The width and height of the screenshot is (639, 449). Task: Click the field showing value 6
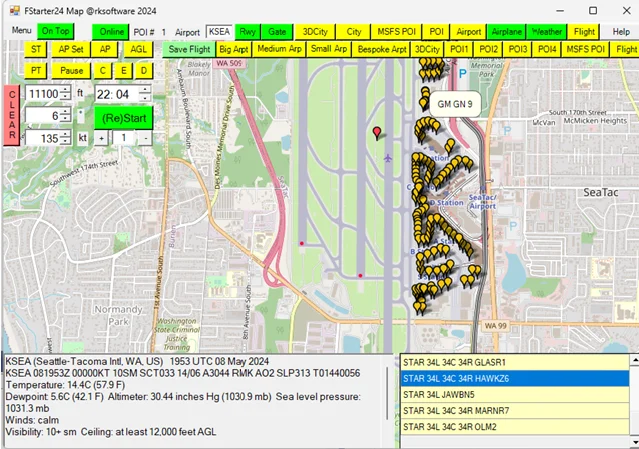click(x=42, y=116)
